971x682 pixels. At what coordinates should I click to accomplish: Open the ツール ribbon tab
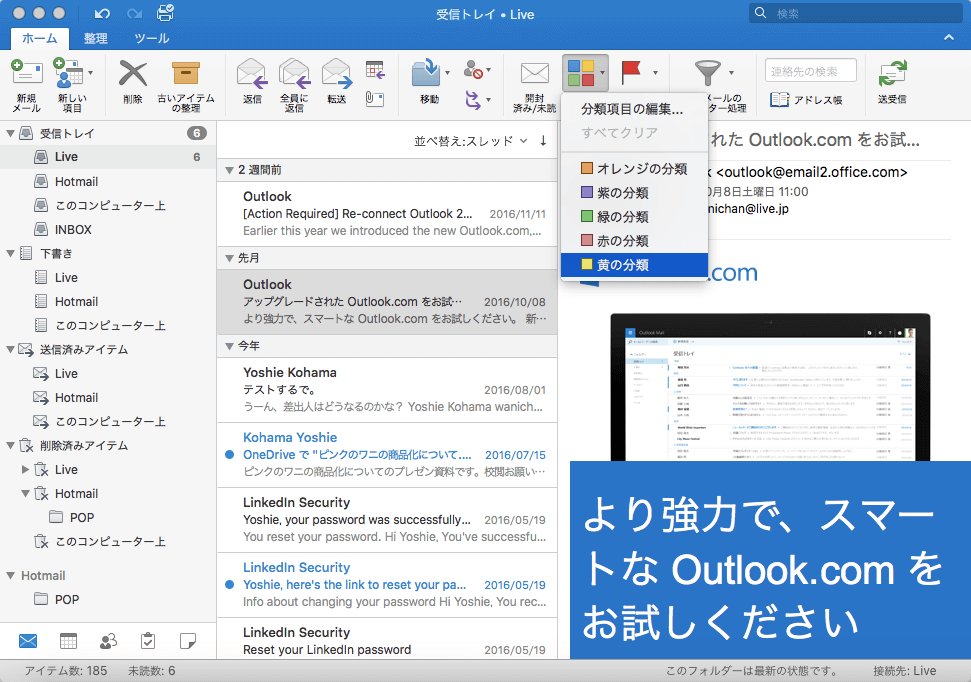(x=152, y=38)
